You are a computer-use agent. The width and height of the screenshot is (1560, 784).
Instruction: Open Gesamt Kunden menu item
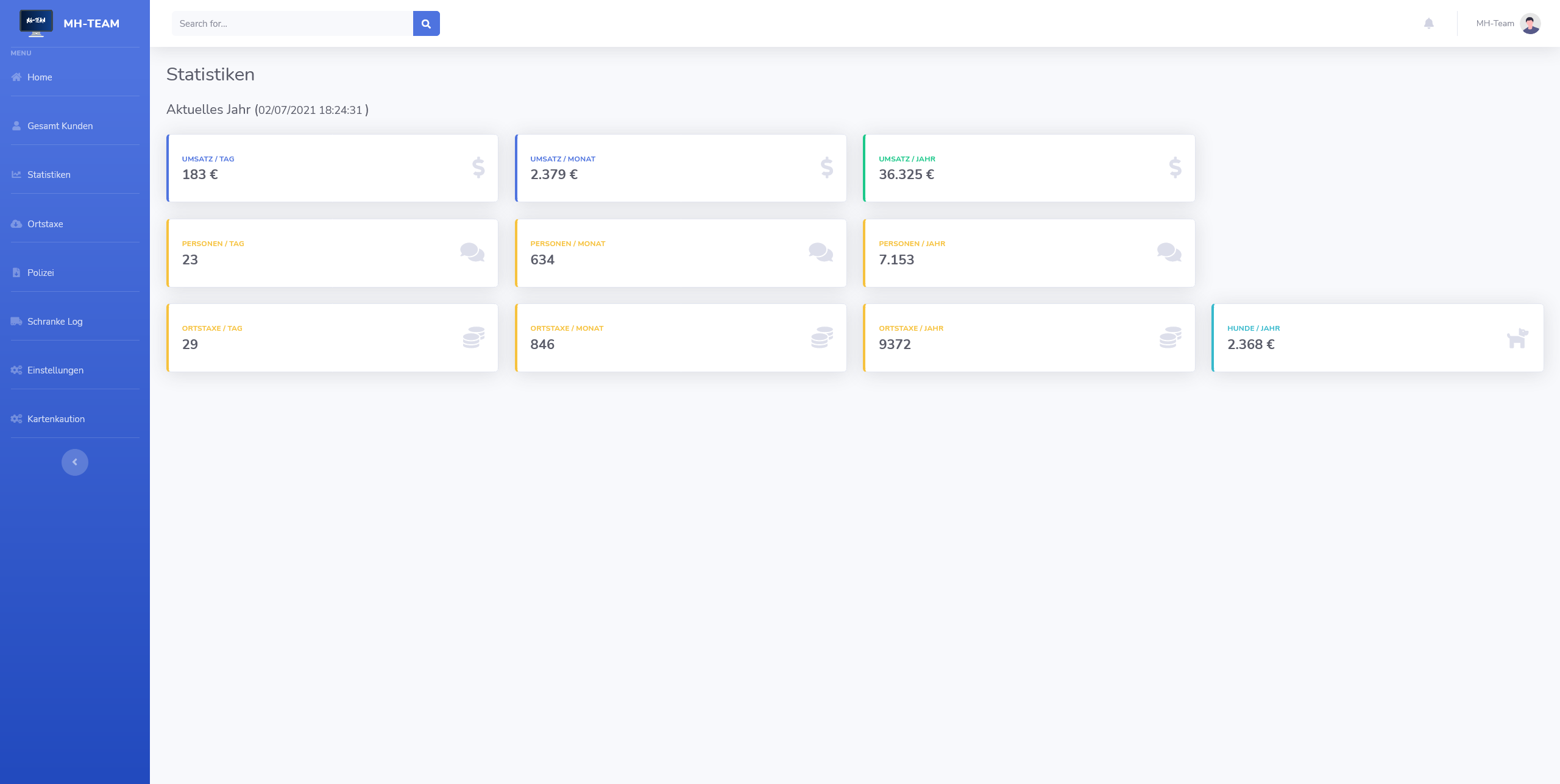coord(60,126)
